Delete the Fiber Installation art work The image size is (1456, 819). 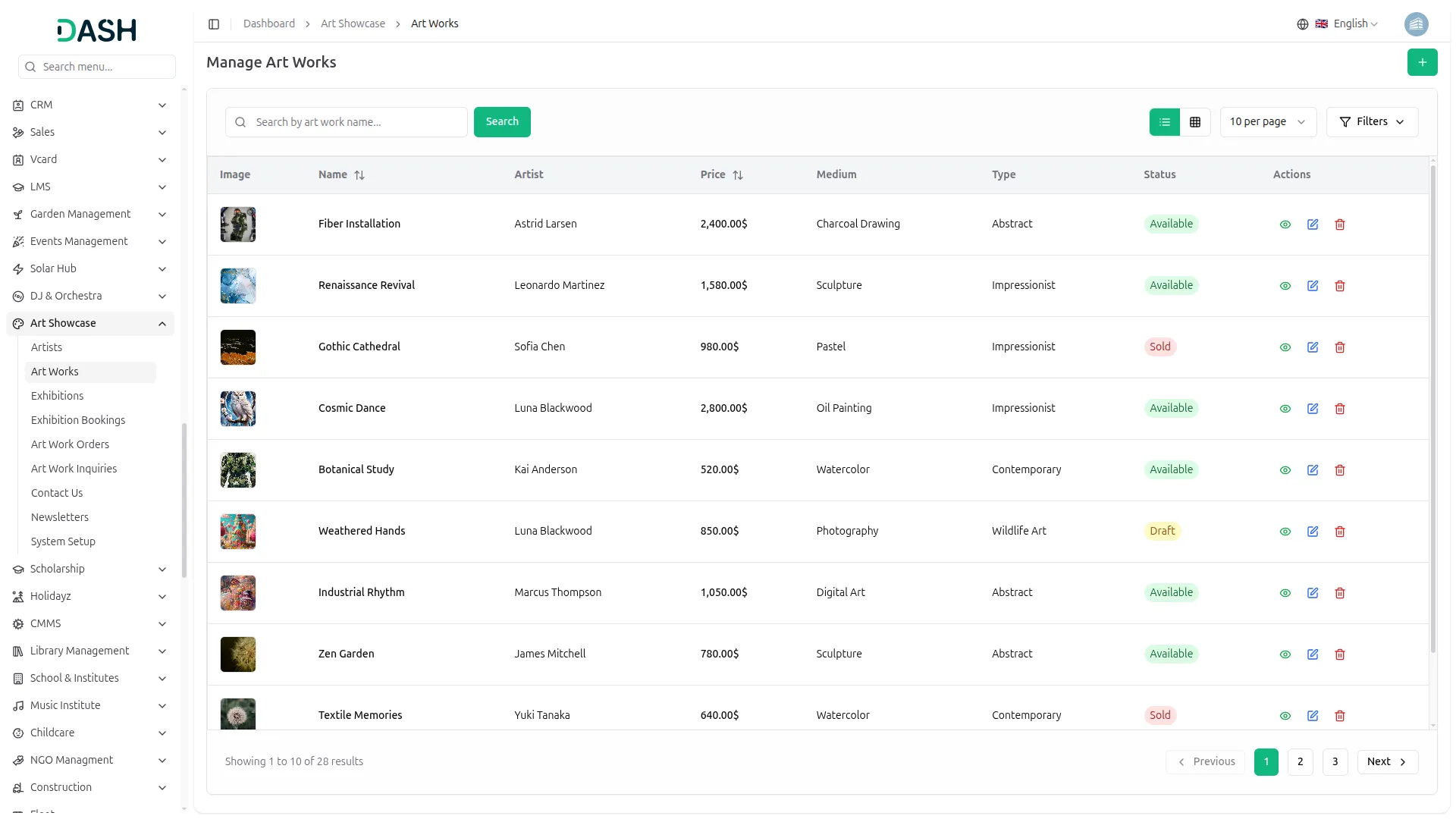coord(1340,224)
